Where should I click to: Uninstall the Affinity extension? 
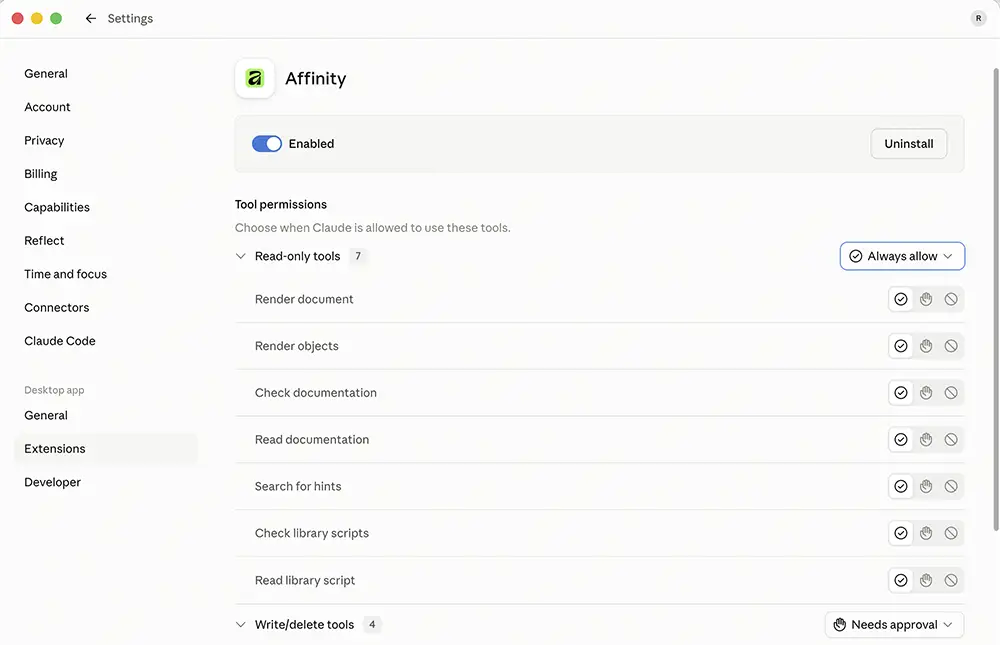point(909,144)
